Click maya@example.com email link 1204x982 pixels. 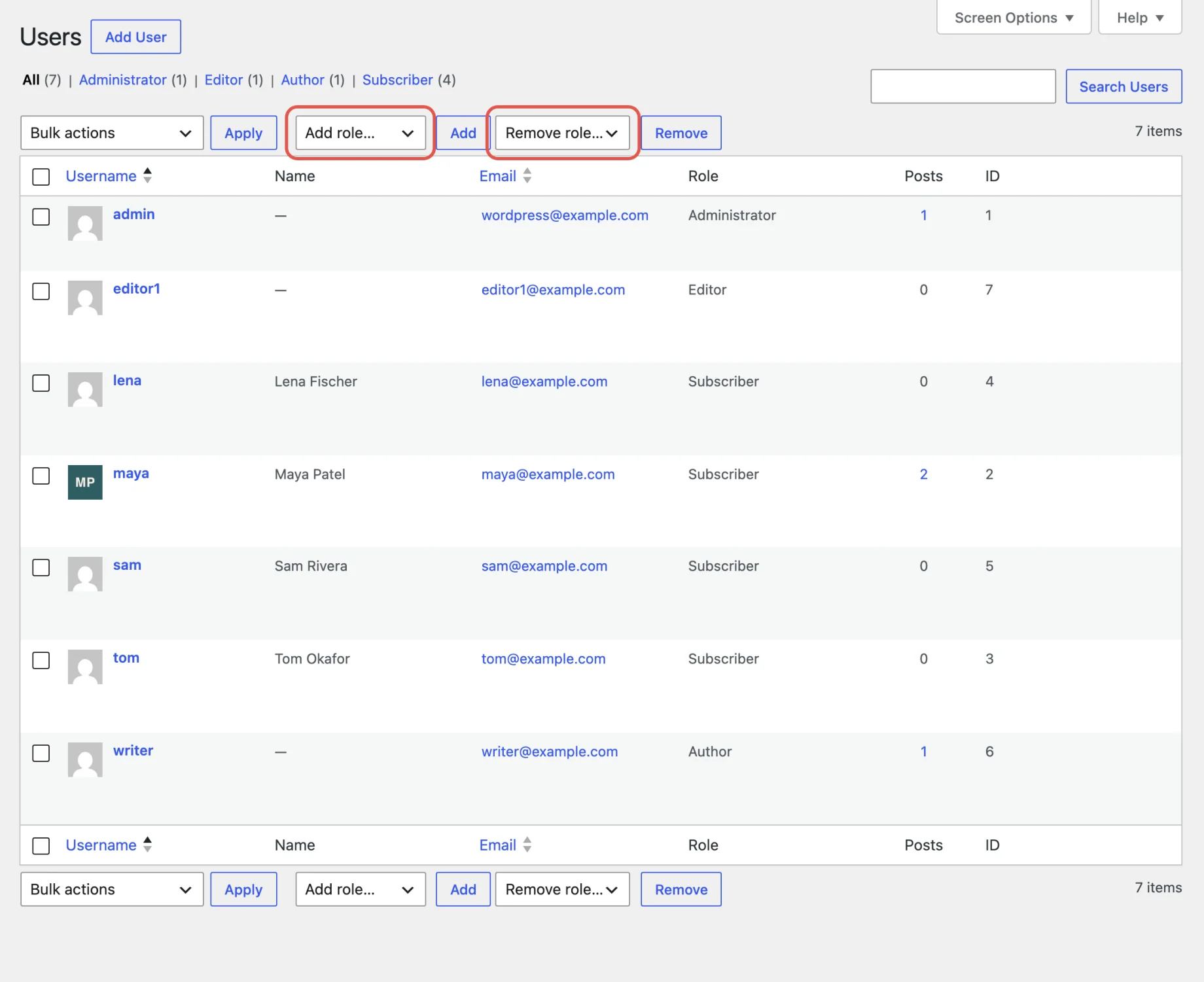click(x=548, y=474)
